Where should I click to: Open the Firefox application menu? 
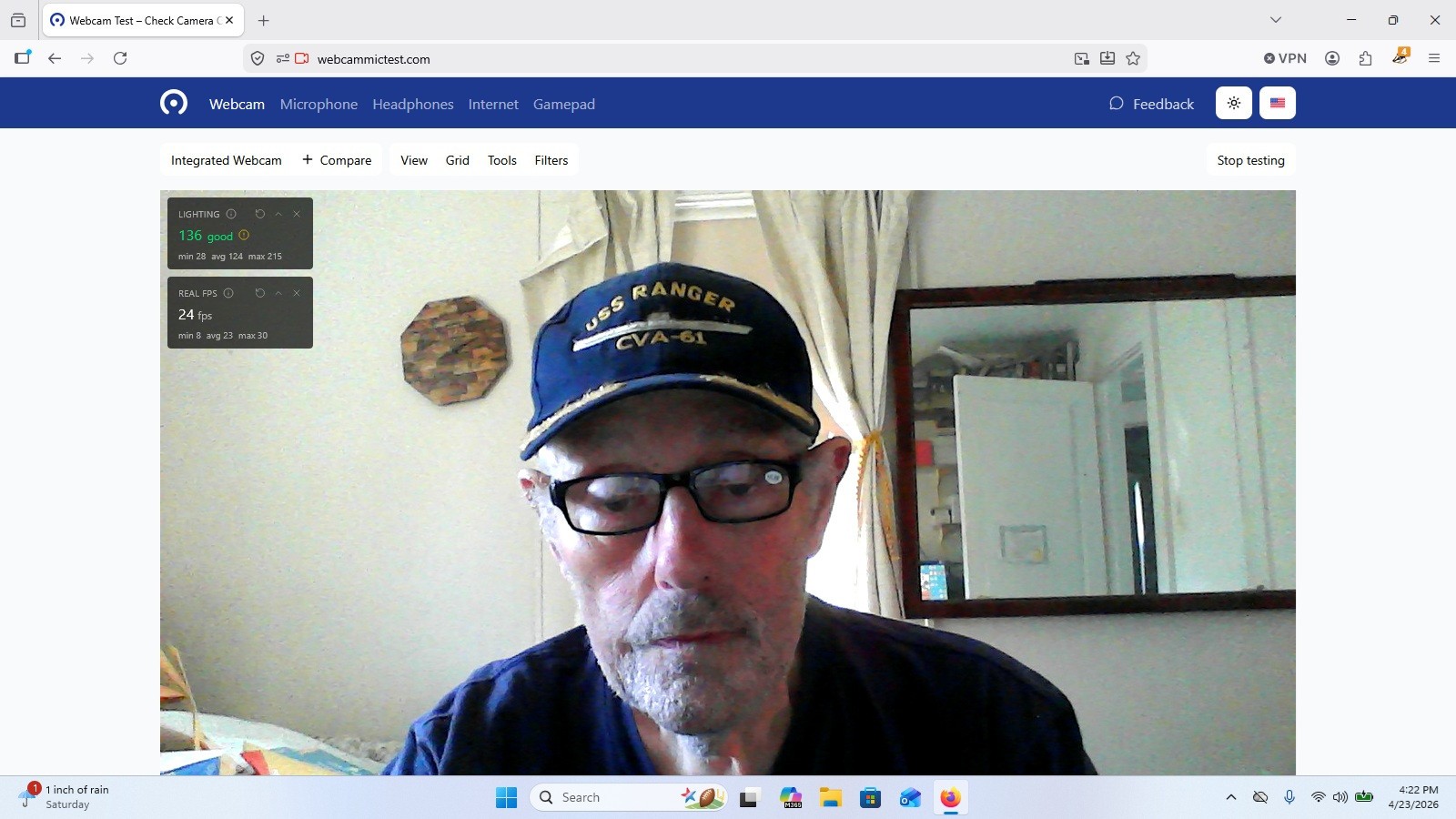click(x=1434, y=58)
